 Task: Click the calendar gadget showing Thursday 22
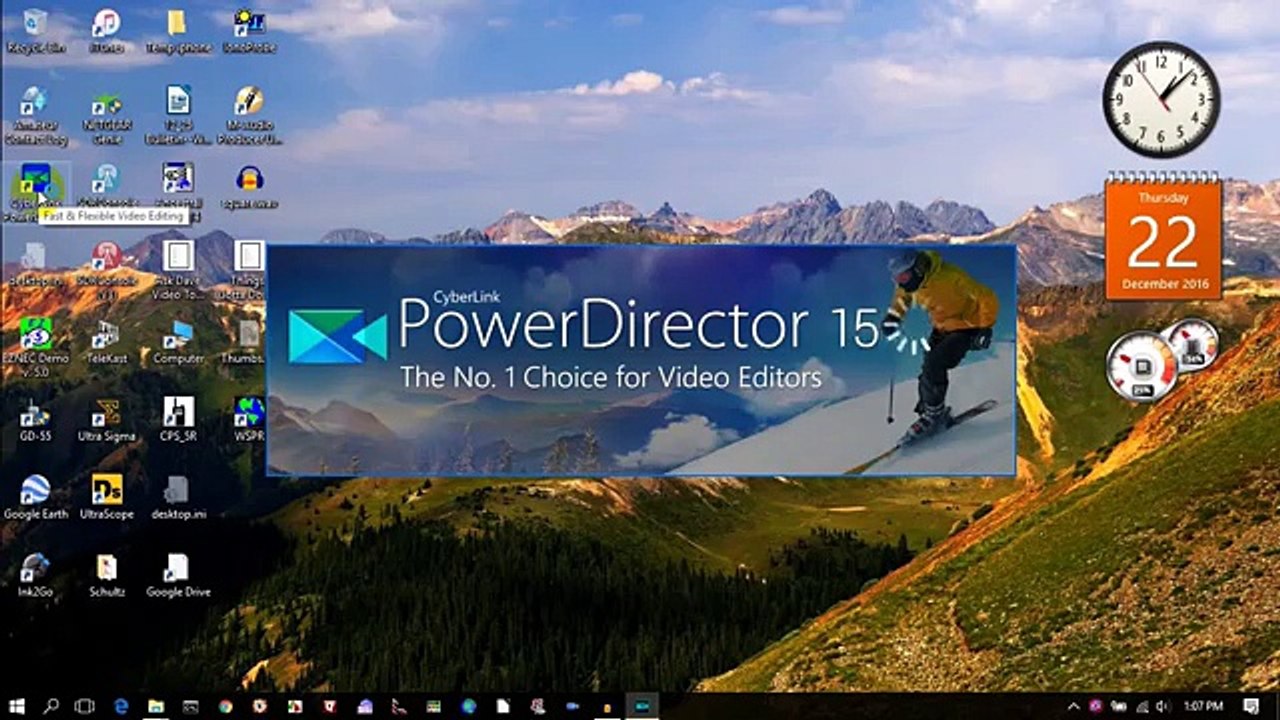[1163, 236]
